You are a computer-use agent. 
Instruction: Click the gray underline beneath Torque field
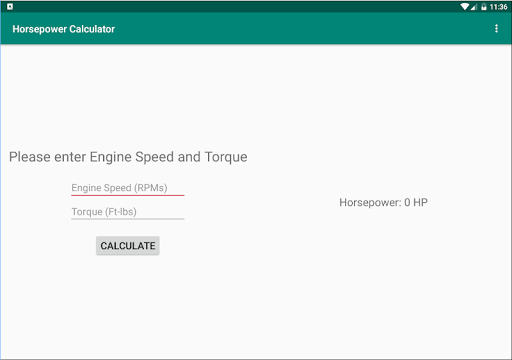[x=128, y=219]
